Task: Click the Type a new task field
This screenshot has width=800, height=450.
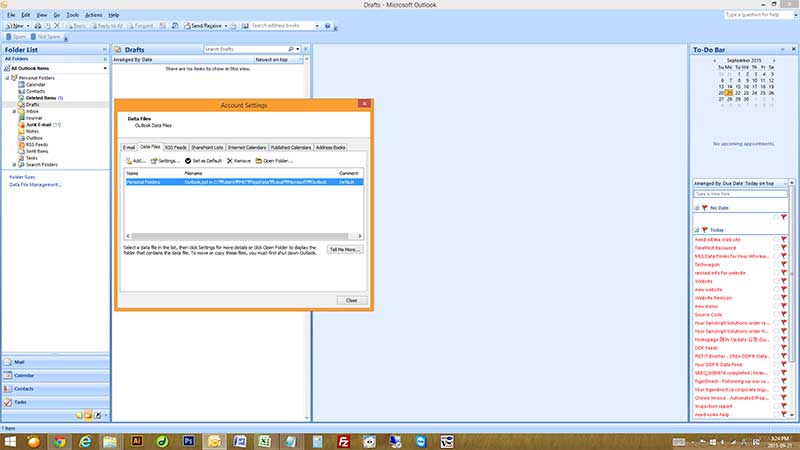Action: (x=740, y=194)
